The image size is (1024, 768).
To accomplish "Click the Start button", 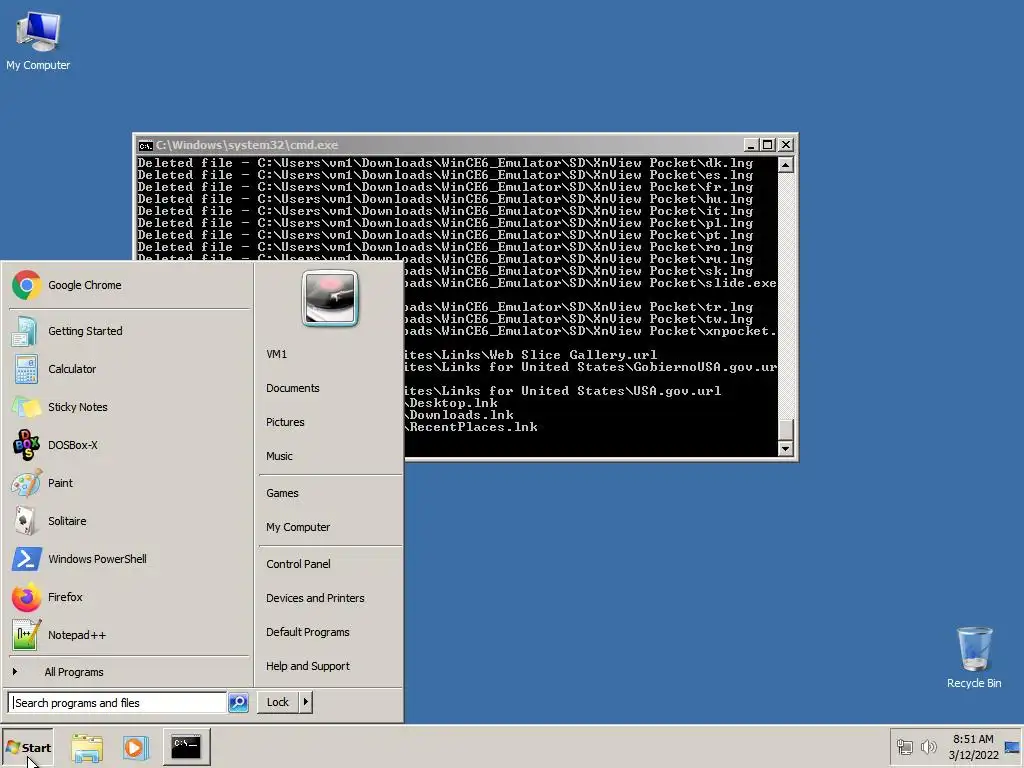I will pyautogui.click(x=28, y=748).
